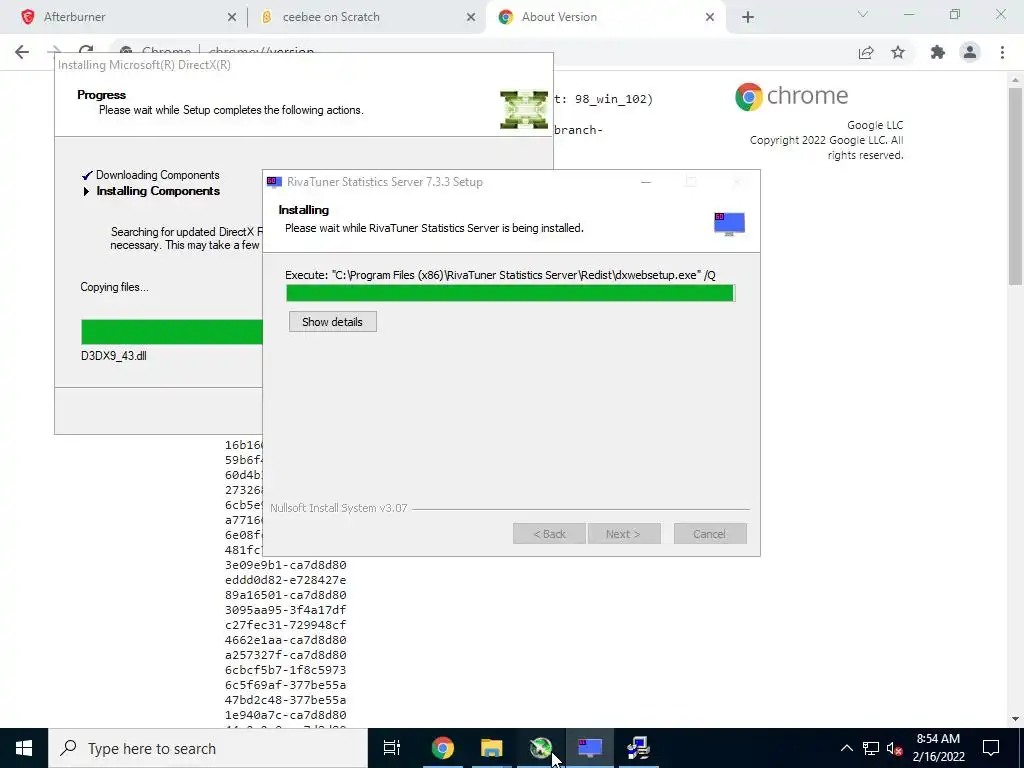The width and height of the screenshot is (1024, 768).
Task: Open the installer taskbar icon beside RivaTuner
Action: pyautogui.click(x=638, y=748)
